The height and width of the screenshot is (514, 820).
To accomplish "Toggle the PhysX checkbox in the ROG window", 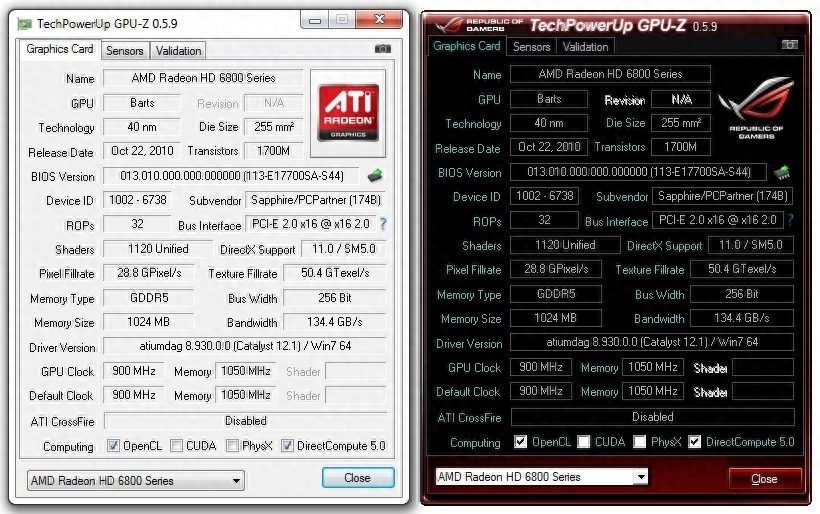I will [640, 442].
